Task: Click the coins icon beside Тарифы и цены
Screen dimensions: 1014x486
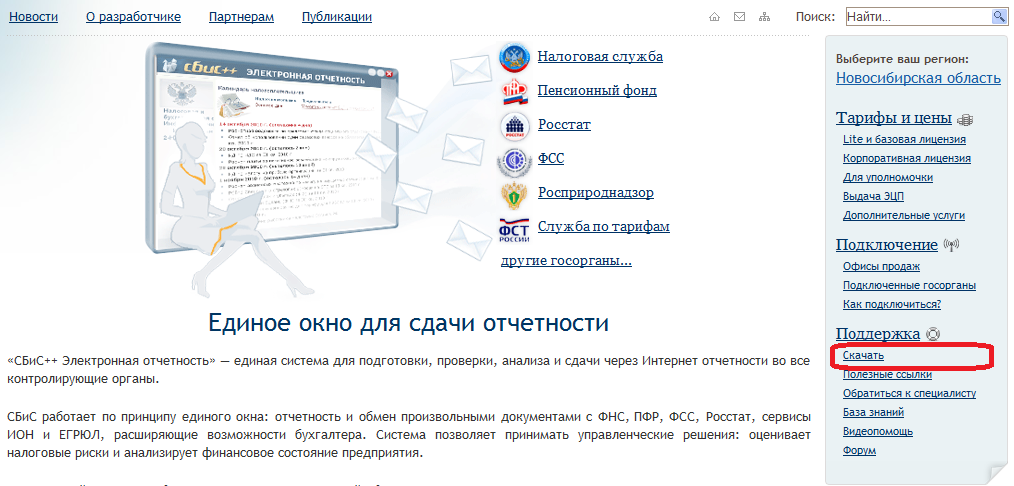Action: point(965,119)
